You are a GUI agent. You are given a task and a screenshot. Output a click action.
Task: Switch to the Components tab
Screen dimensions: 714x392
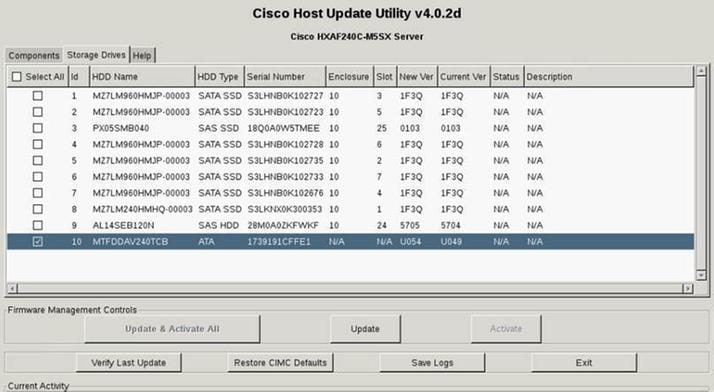coord(34,55)
